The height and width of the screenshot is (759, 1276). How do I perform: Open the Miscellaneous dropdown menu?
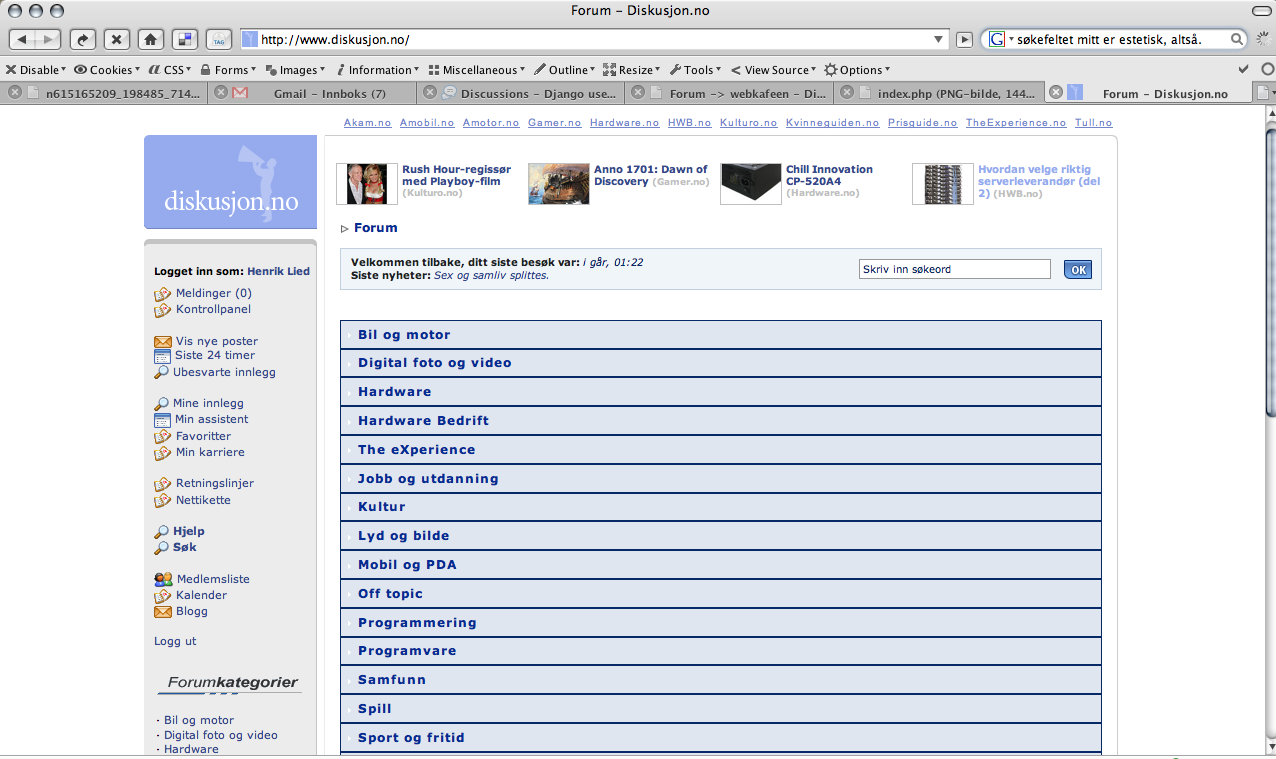point(477,70)
